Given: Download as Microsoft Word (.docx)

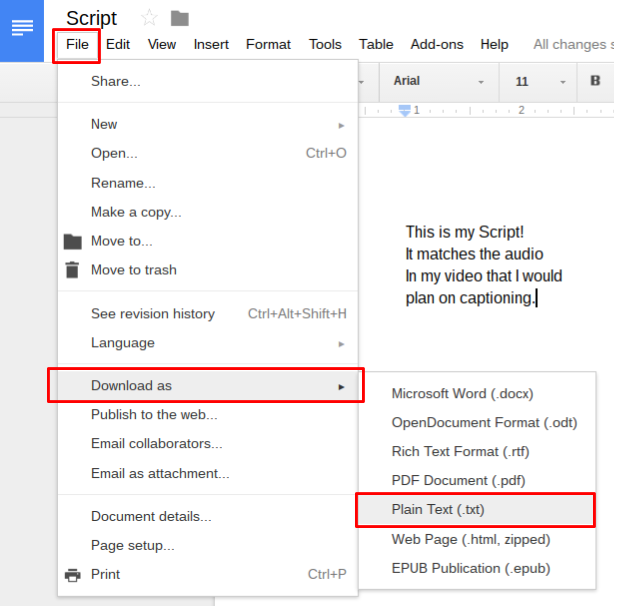Looking at the screenshot, I should point(476,393).
